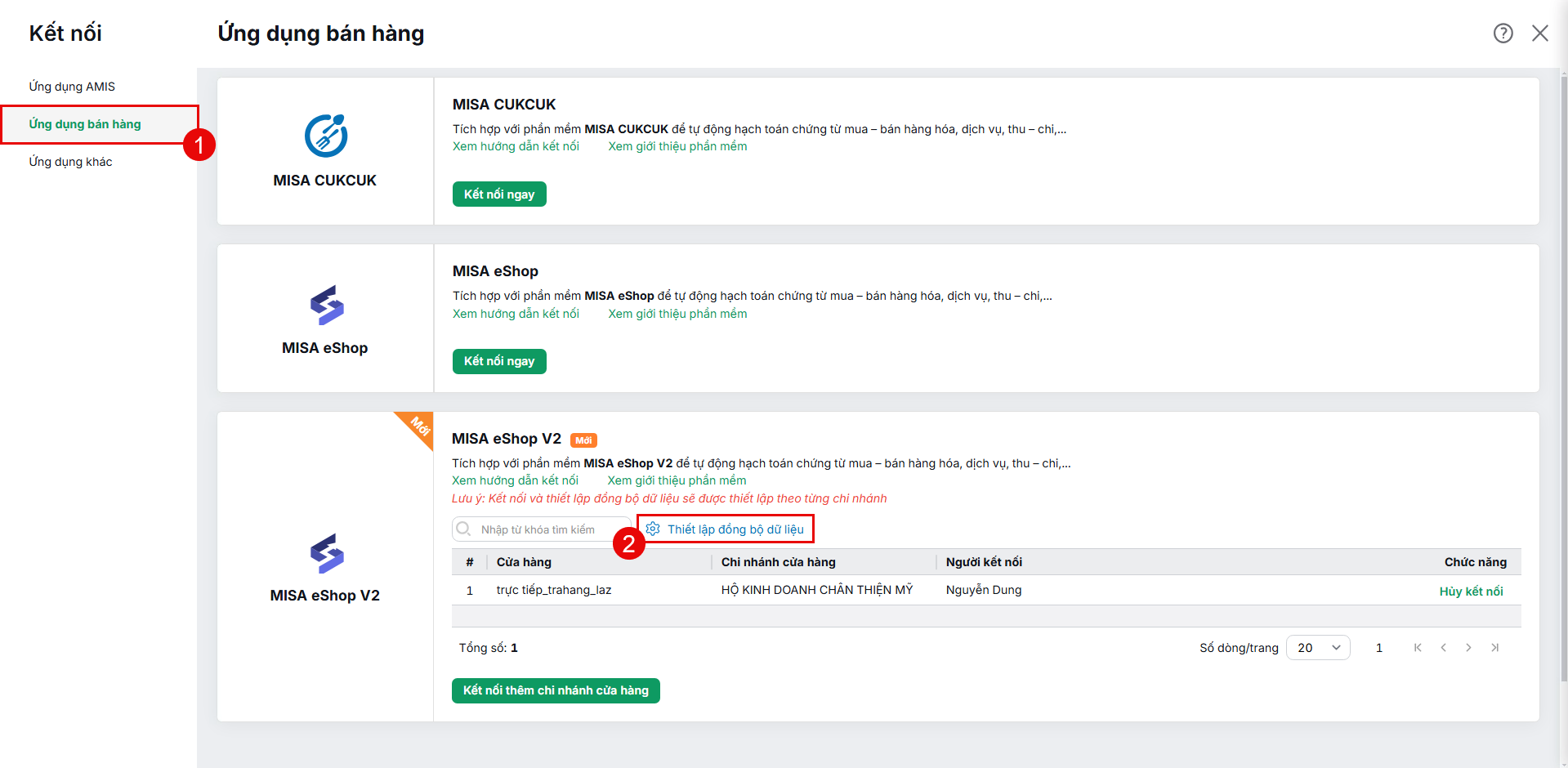The image size is (1568, 768).
Task: Go to previous page of table
Action: [1444, 648]
